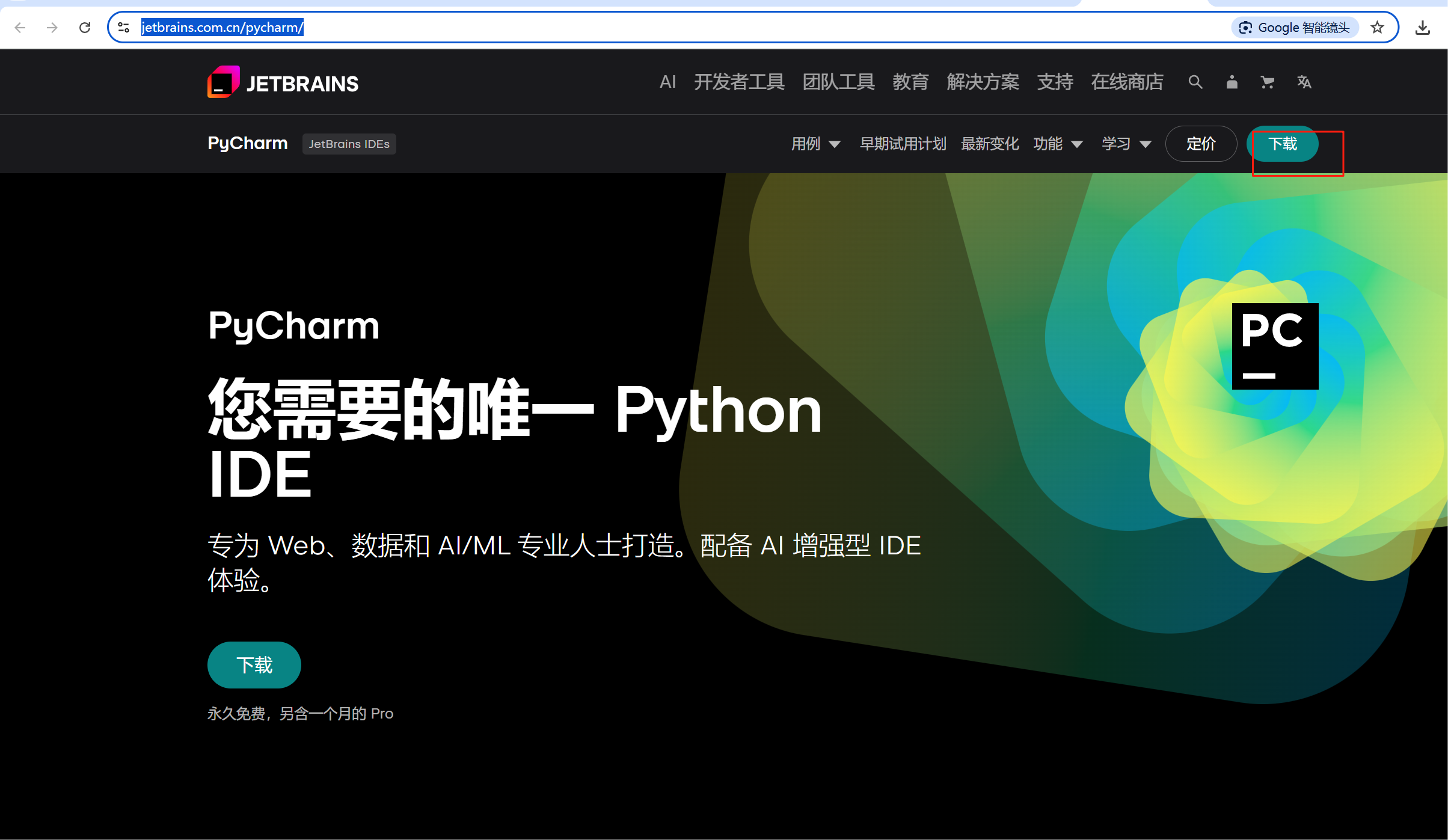1448x840 pixels.
Task: Open 早期试用计划 link
Action: coord(903,144)
